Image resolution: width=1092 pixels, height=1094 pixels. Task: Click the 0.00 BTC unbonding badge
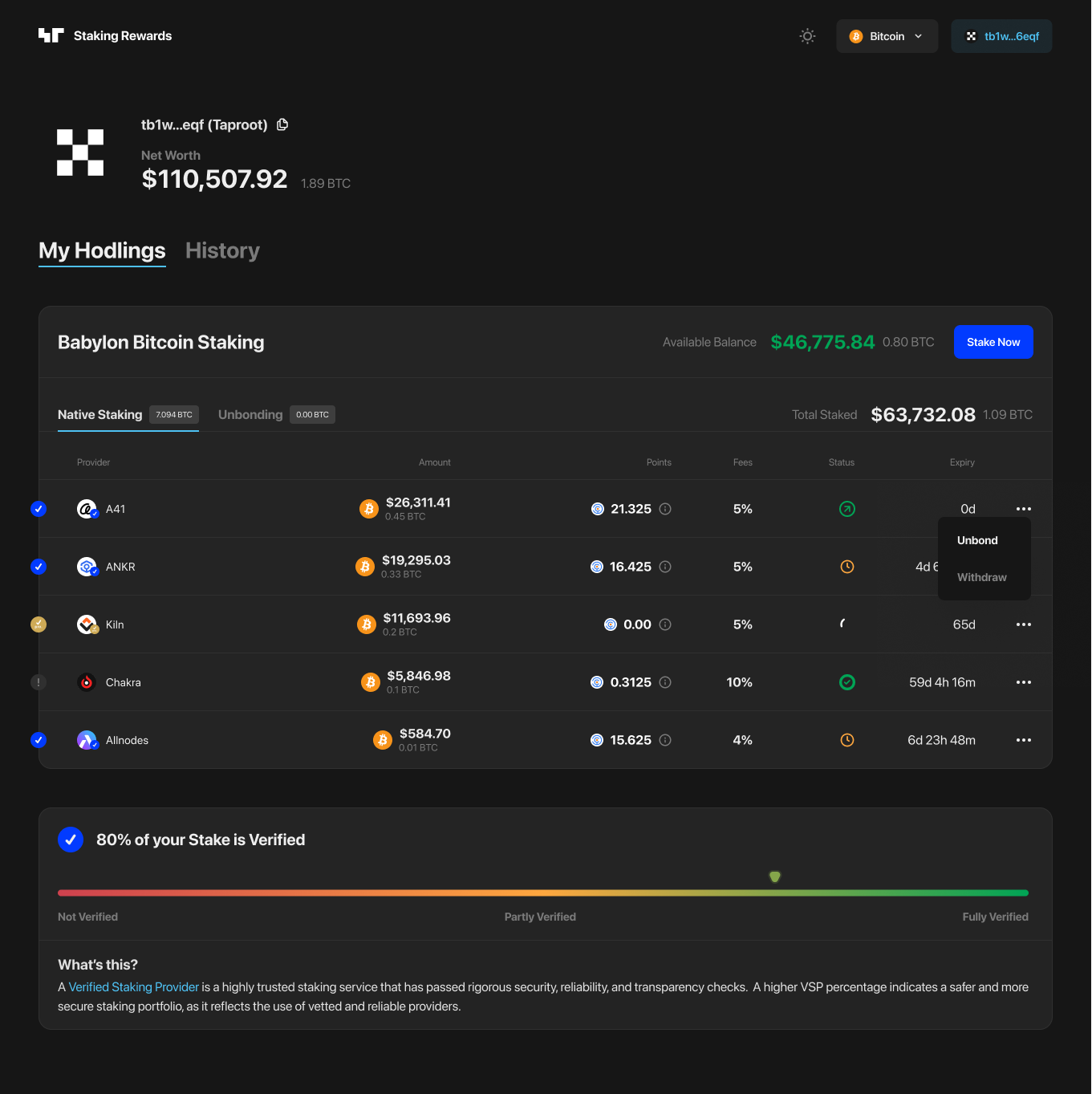coord(312,414)
